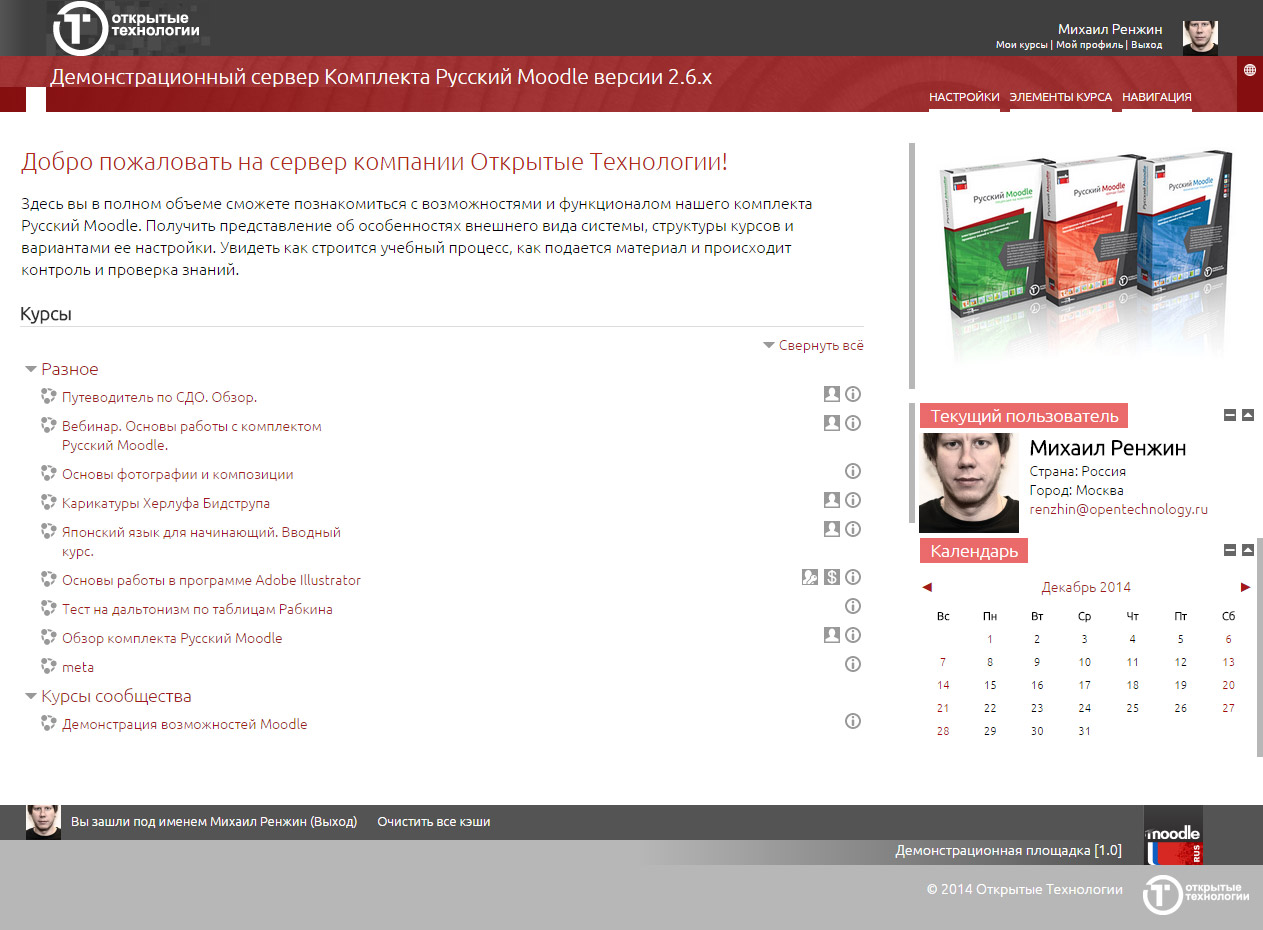1263x930 pixels.
Task: Go to next month in calendar
Action: (1245, 587)
